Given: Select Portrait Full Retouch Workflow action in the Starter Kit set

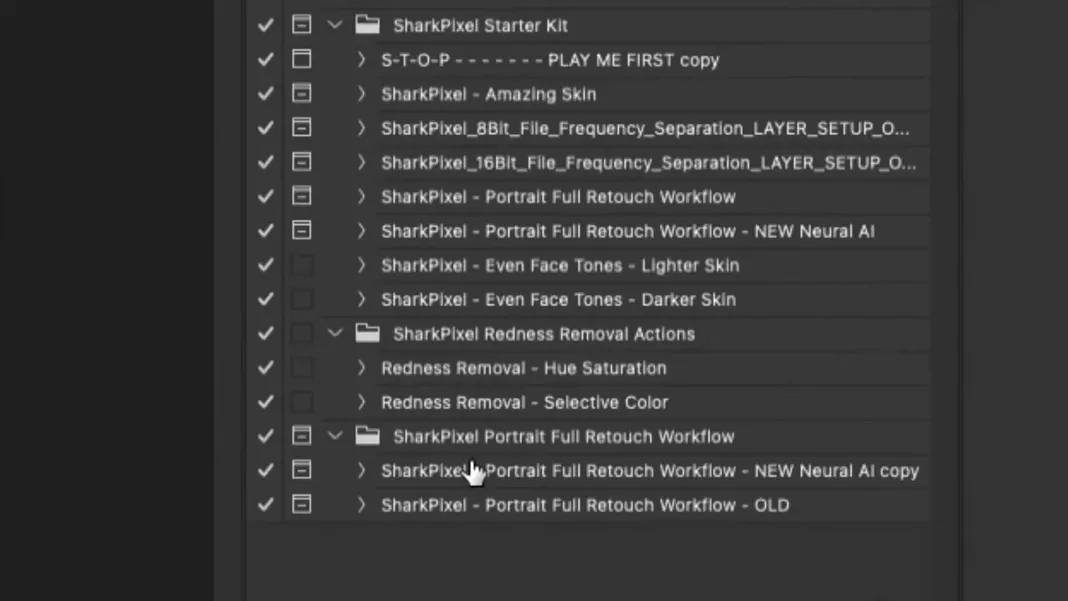Looking at the screenshot, I should [x=559, y=197].
